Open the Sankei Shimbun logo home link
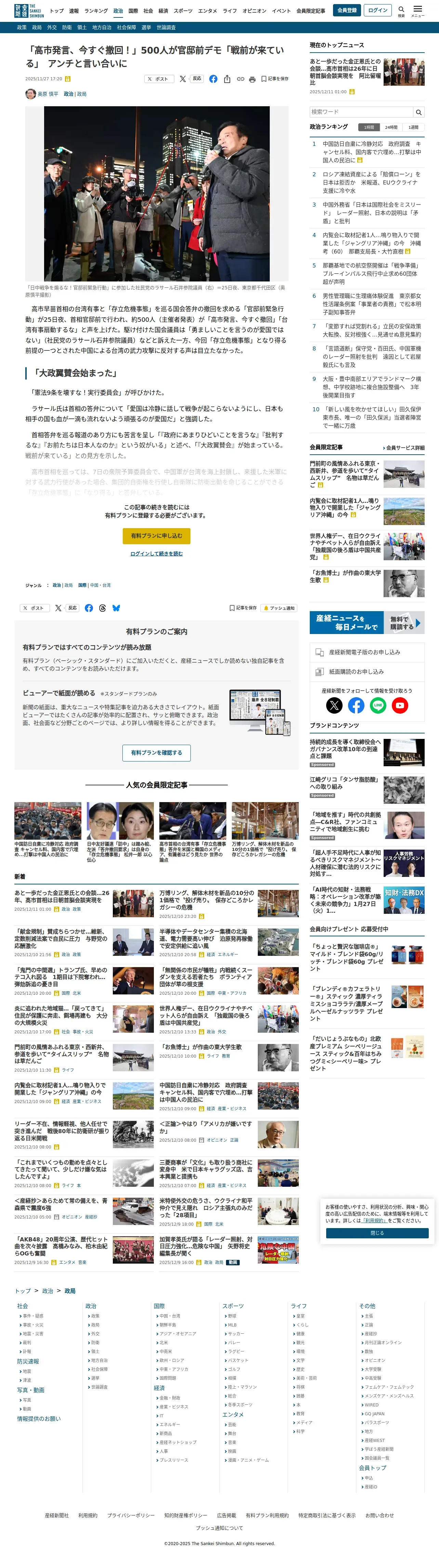The width and height of the screenshot is (439, 1568). click(29, 10)
